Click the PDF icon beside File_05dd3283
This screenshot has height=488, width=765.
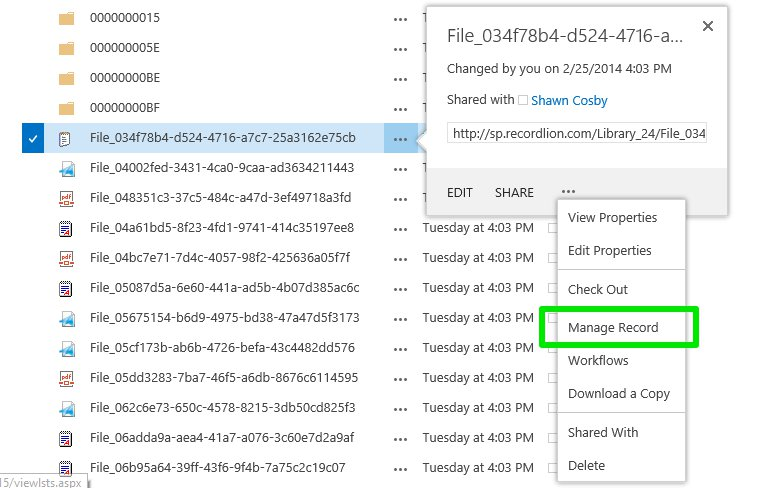[x=66, y=378]
